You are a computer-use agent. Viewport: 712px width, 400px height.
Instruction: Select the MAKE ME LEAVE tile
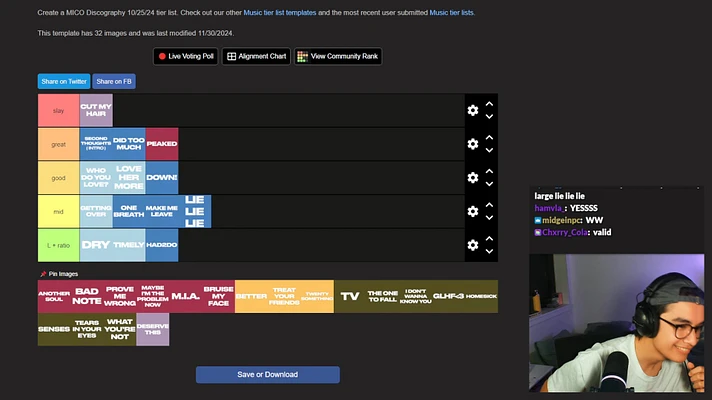(162, 211)
